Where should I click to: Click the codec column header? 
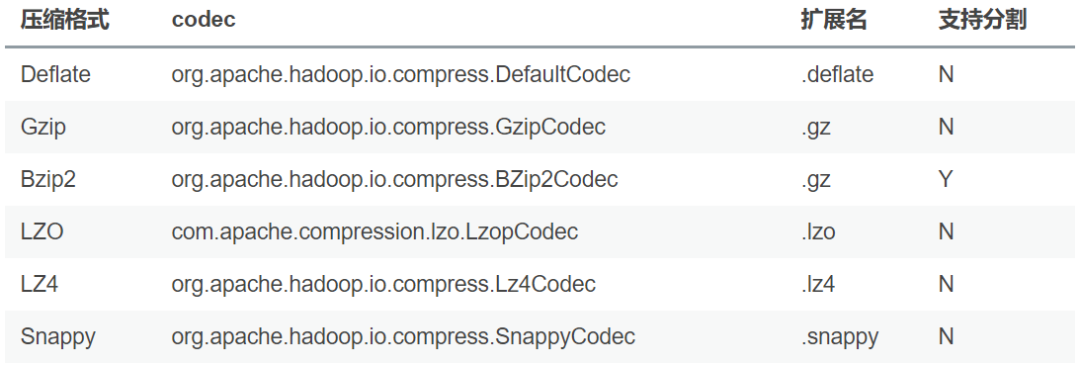pos(203,20)
